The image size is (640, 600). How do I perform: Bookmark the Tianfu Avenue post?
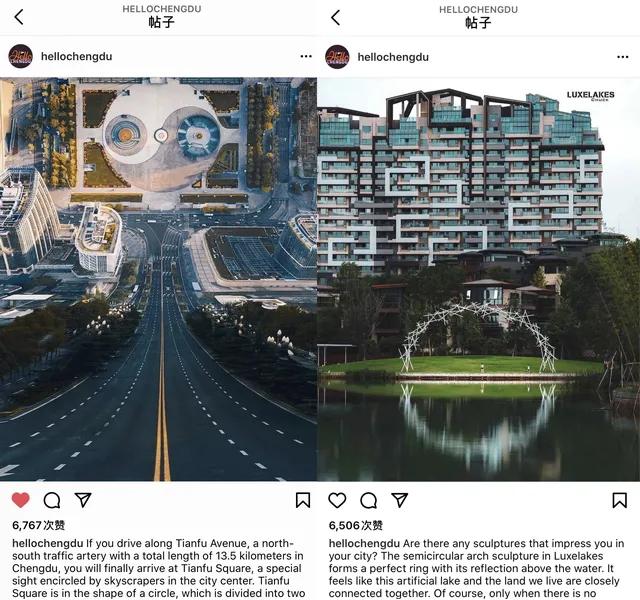click(303, 500)
